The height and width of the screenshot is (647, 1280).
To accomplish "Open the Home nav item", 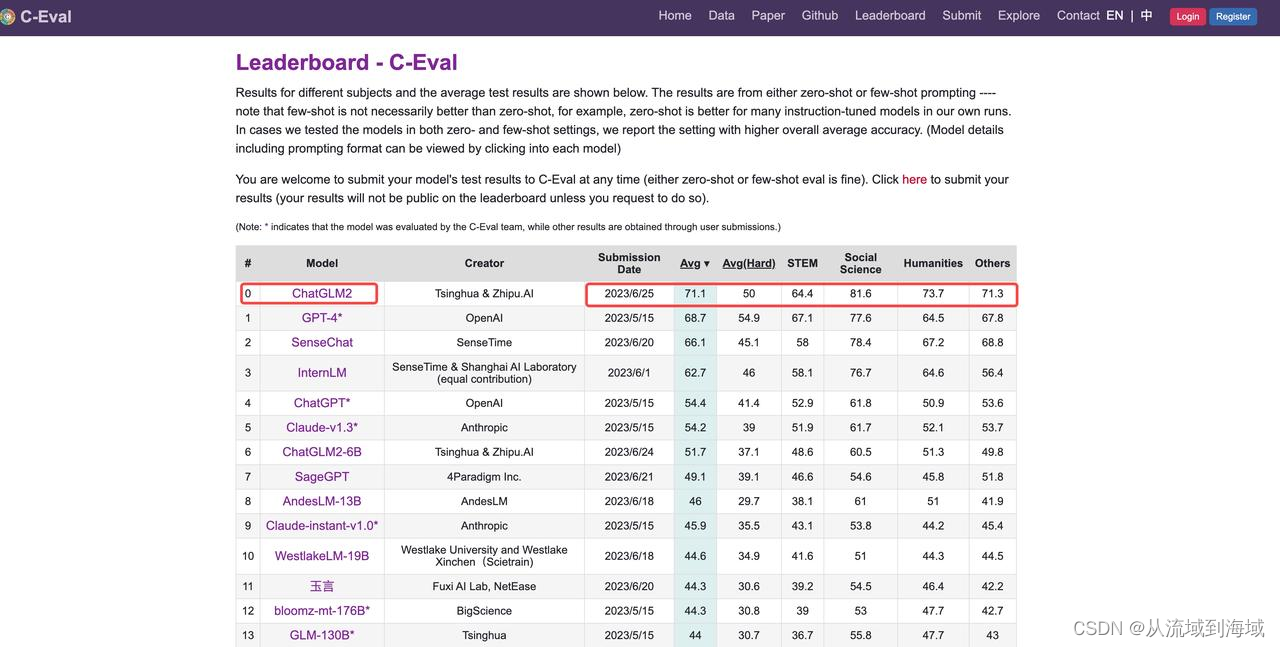I will 675,15.
